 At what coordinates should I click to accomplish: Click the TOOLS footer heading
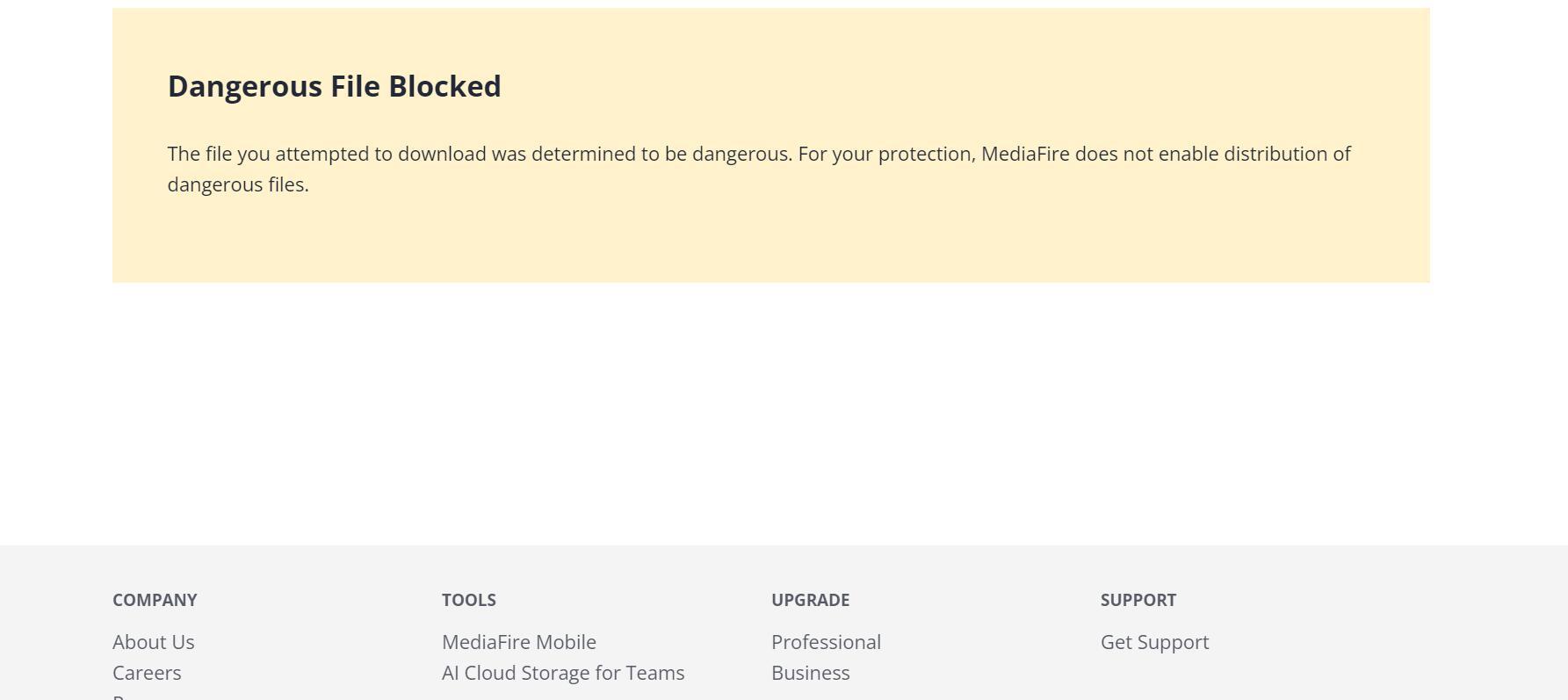click(x=469, y=600)
